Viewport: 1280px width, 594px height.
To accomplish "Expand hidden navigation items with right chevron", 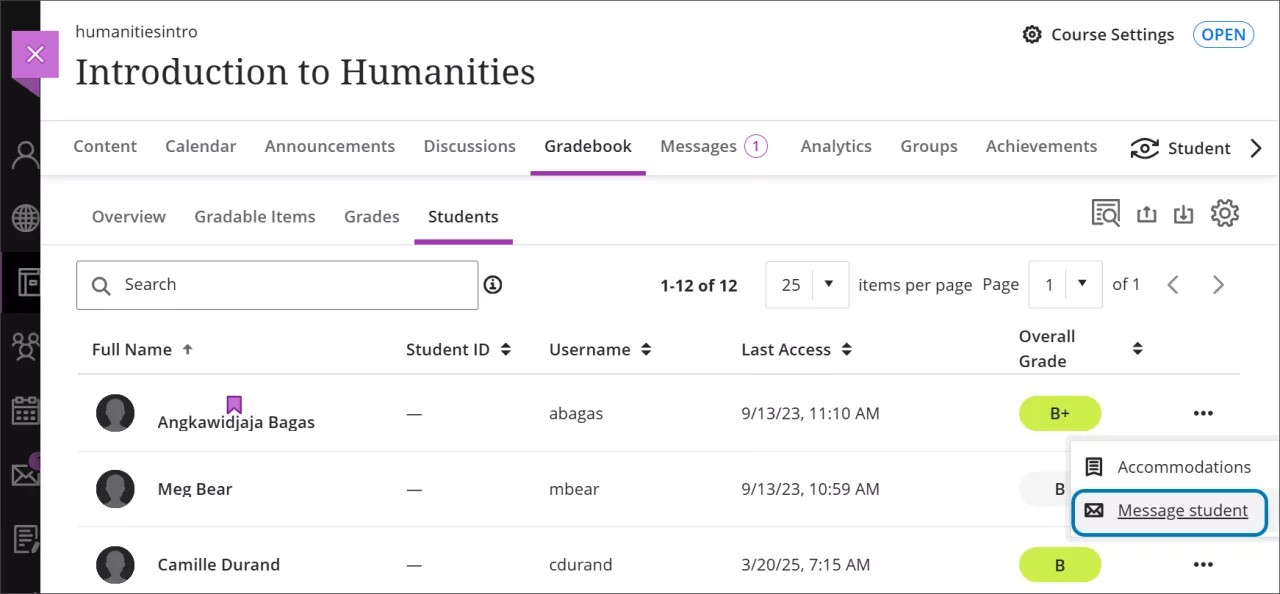I will pos(1256,147).
